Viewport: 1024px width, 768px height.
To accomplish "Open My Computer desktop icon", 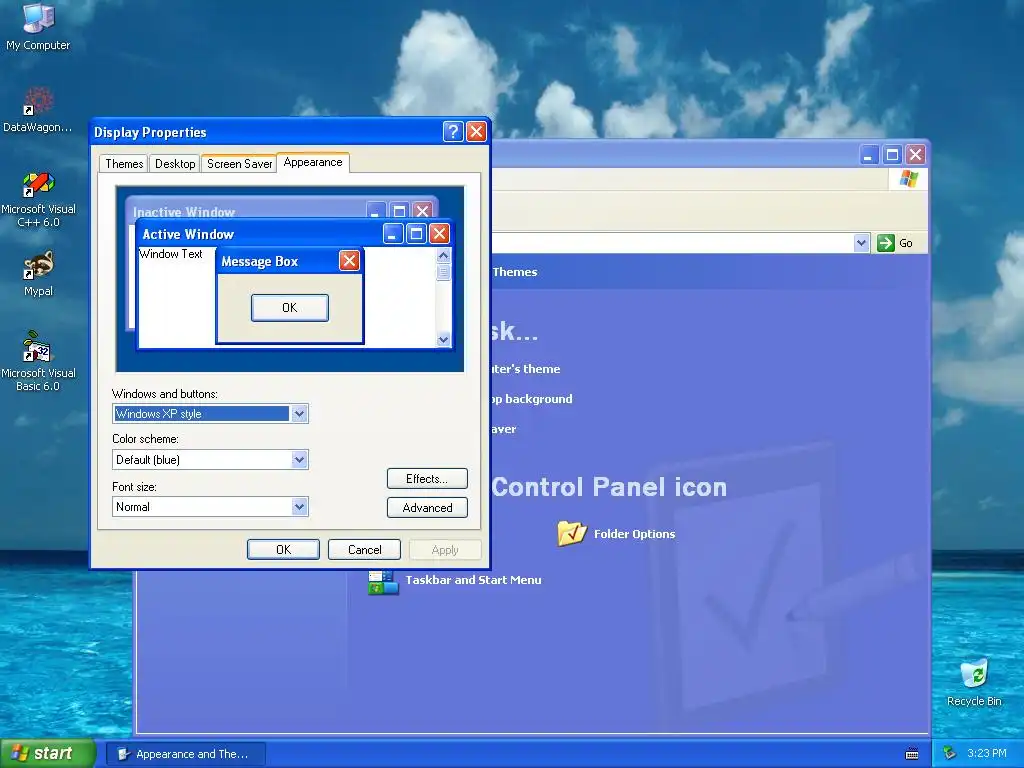I will [x=38, y=26].
